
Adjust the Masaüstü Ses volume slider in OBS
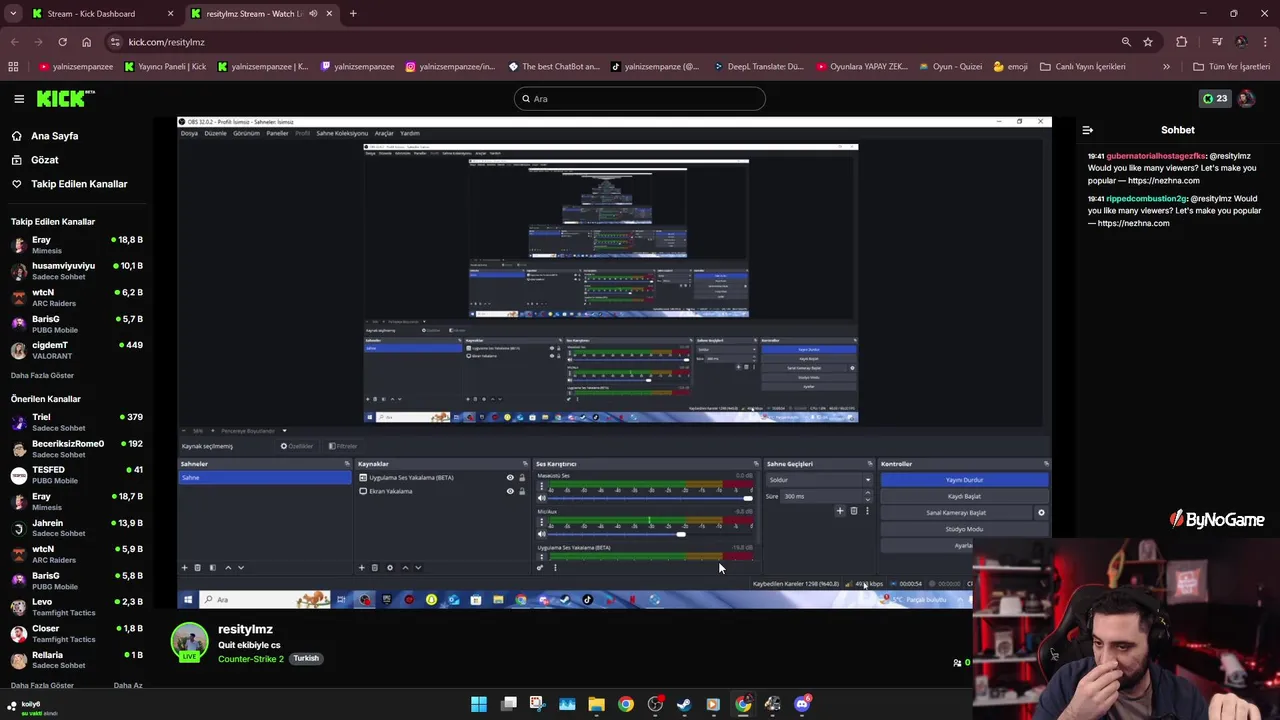point(651,497)
